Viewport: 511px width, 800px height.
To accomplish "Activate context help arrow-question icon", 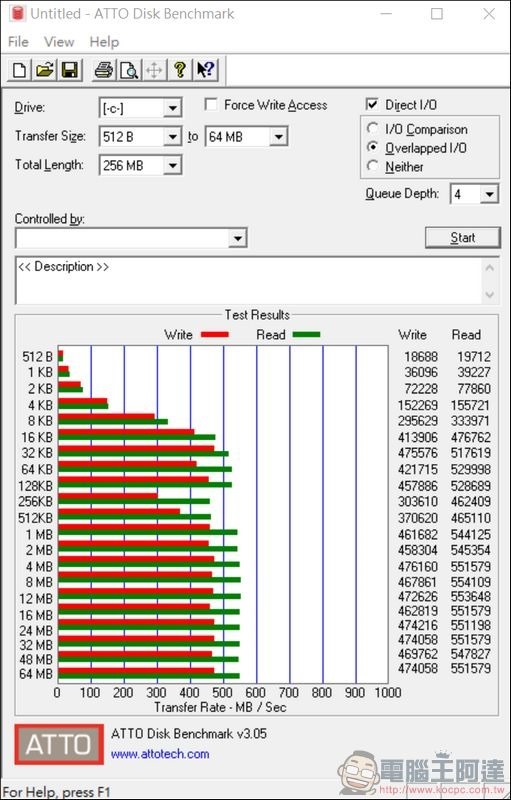I will pyautogui.click(x=206, y=69).
